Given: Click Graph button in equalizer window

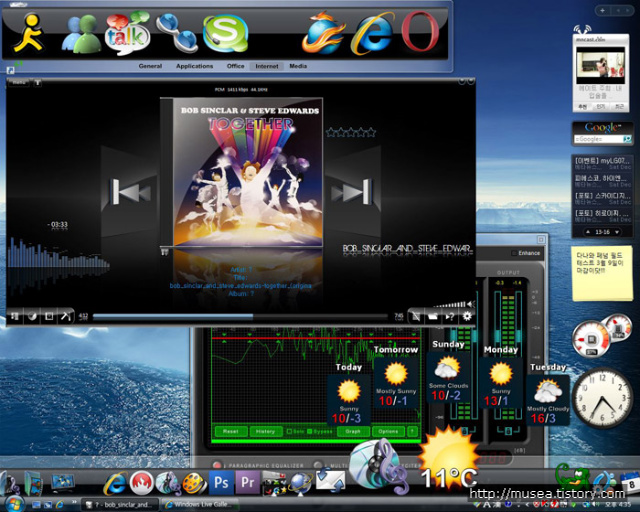Looking at the screenshot, I should point(353,431).
